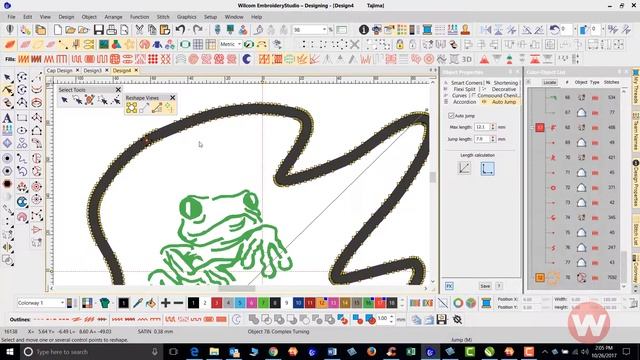The width and height of the screenshot is (640, 360).
Task: Switch to the Cap Design tab
Action: pos(59,71)
